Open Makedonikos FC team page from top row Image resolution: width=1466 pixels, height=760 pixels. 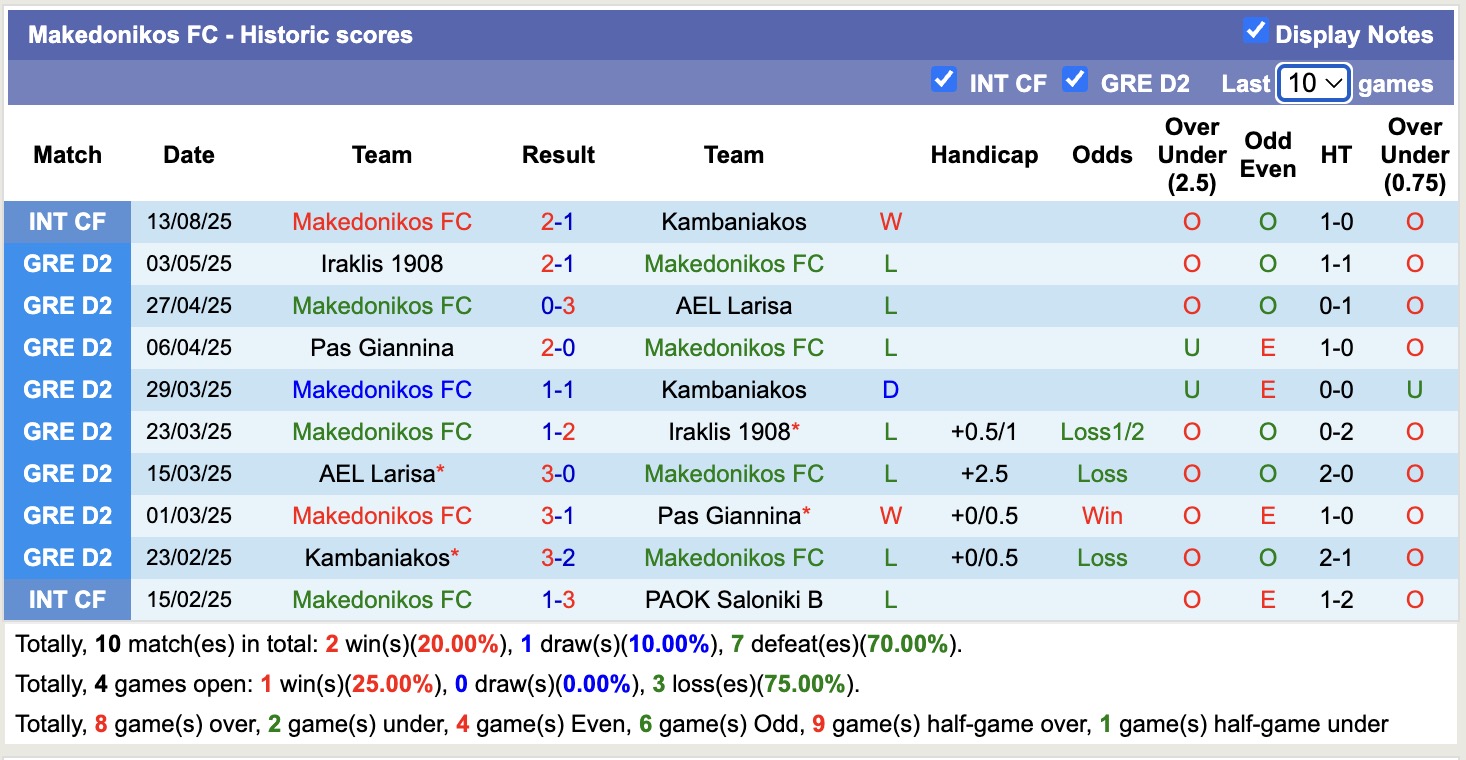coord(382,222)
